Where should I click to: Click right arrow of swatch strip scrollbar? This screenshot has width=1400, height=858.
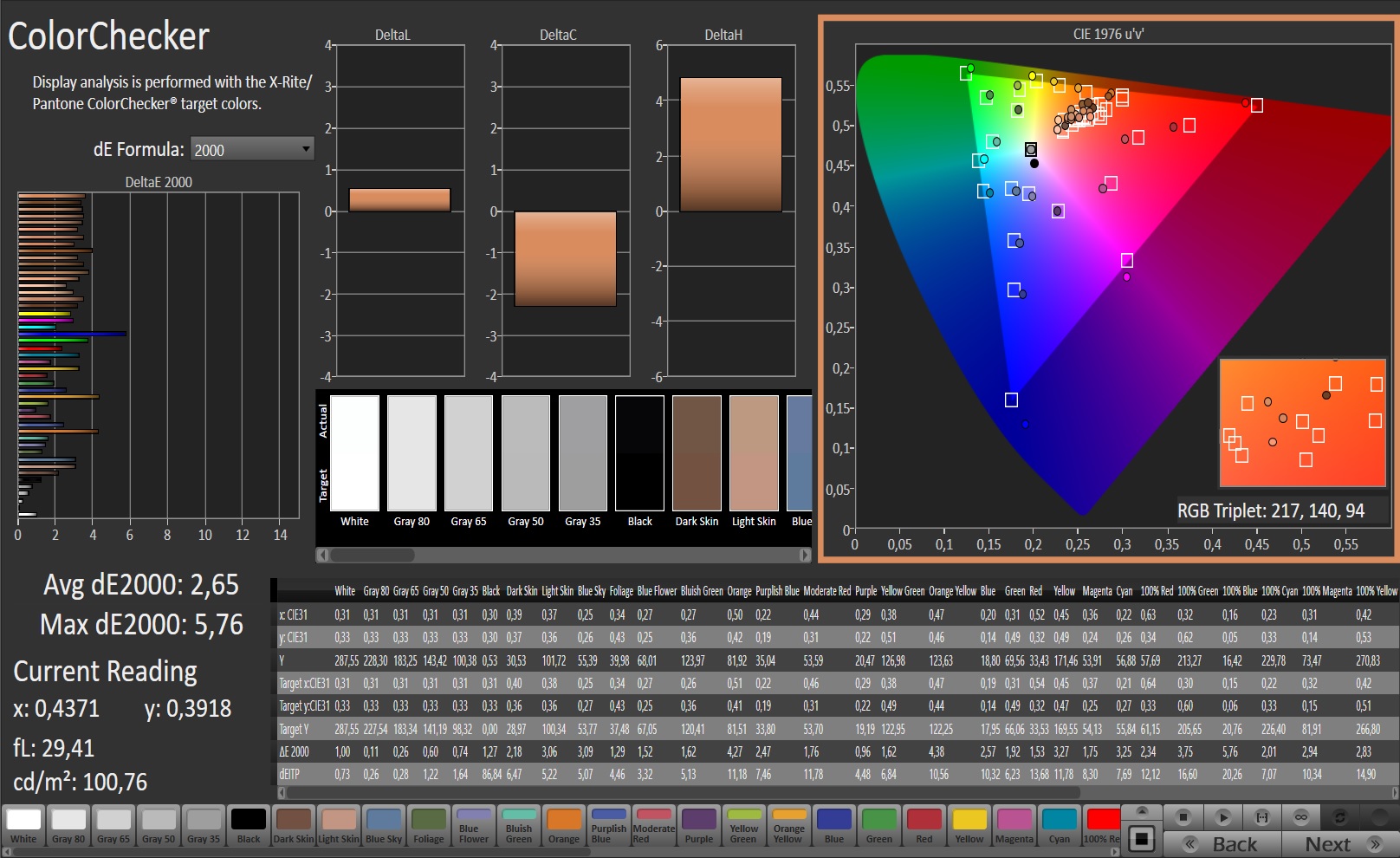click(x=805, y=555)
